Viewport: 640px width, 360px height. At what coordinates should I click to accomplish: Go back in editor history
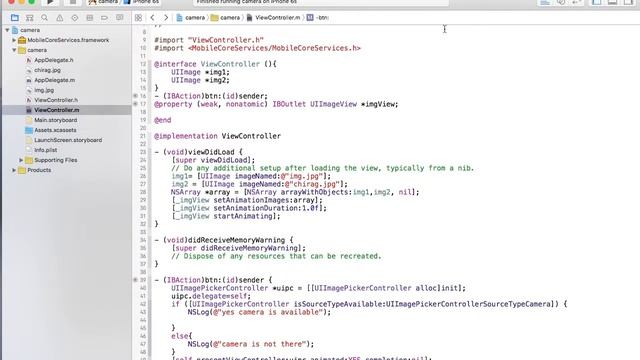pos(152,18)
